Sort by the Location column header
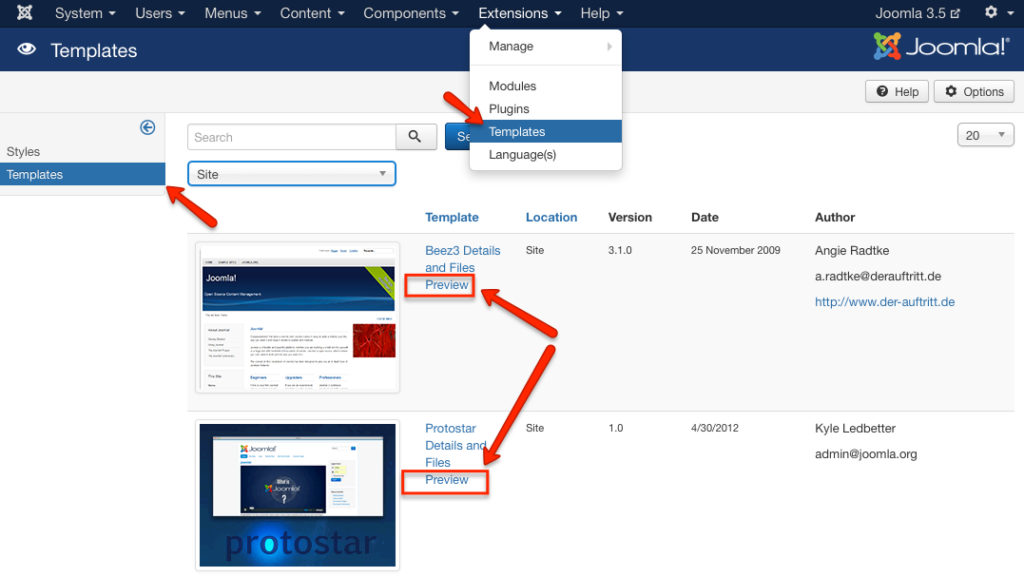The image size is (1024, 577). click(551, 217)
